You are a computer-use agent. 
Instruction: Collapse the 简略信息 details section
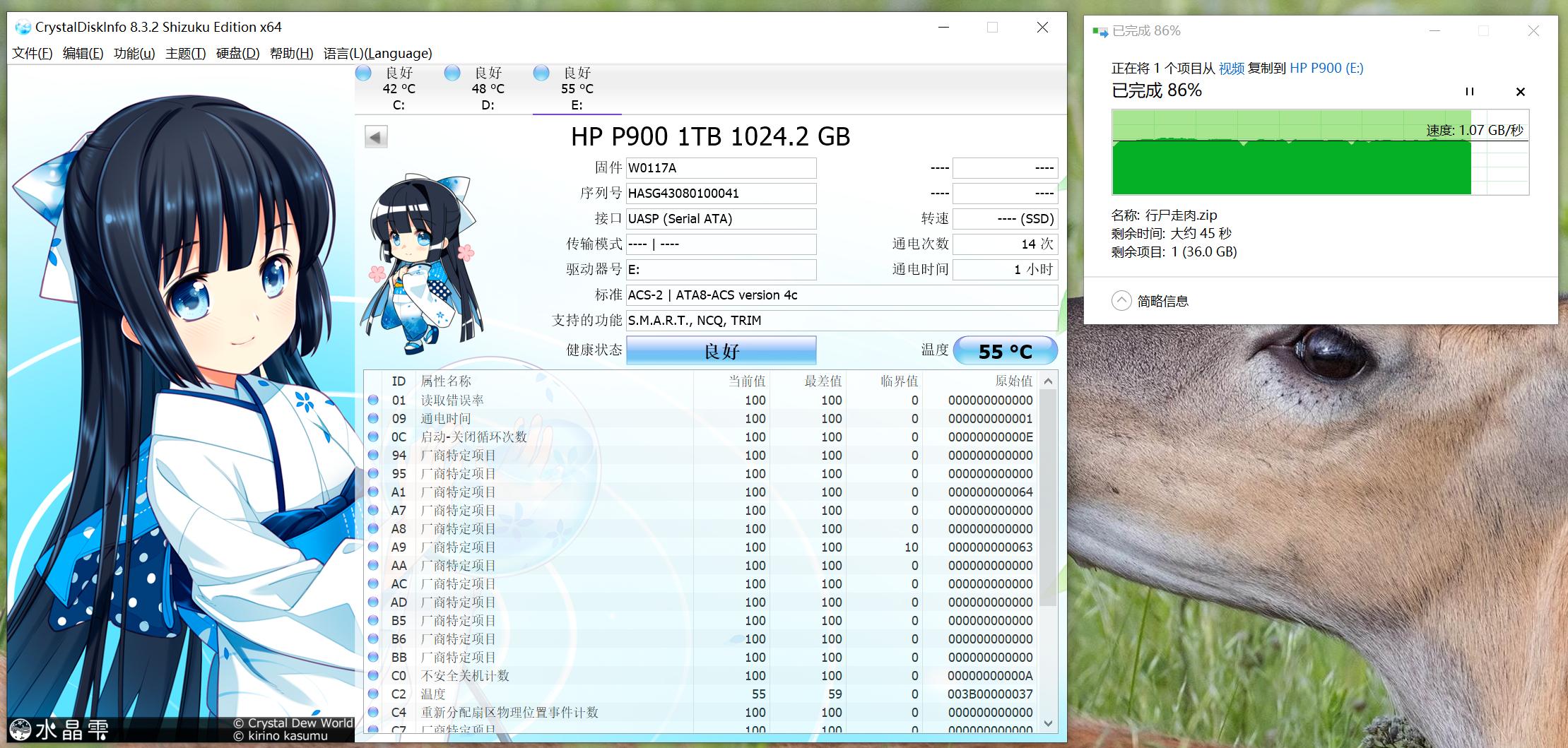(1121, 300)
